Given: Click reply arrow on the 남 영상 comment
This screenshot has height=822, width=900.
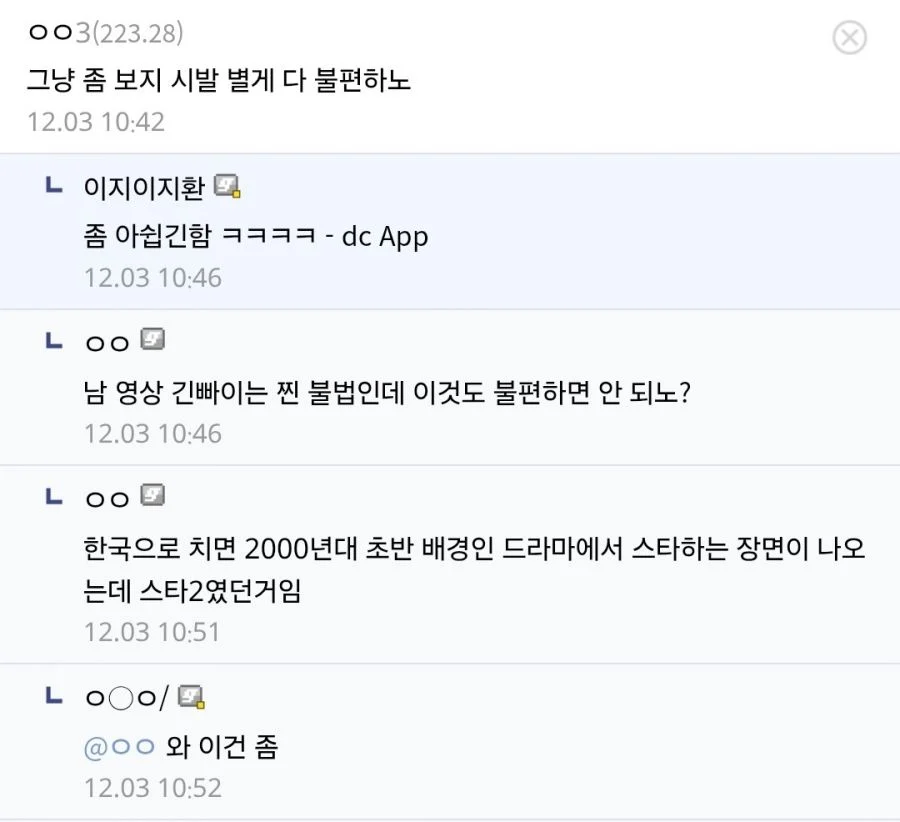Looking at the screenshot, I should pos(54,341).
